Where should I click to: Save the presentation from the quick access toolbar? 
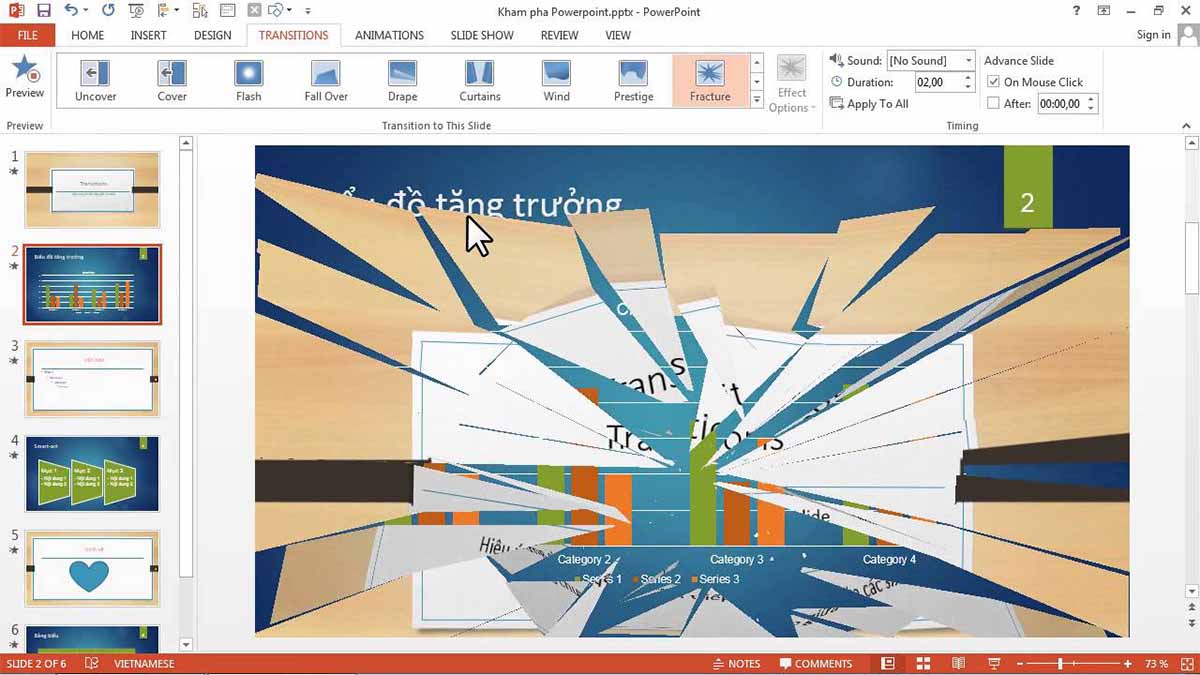43,11
